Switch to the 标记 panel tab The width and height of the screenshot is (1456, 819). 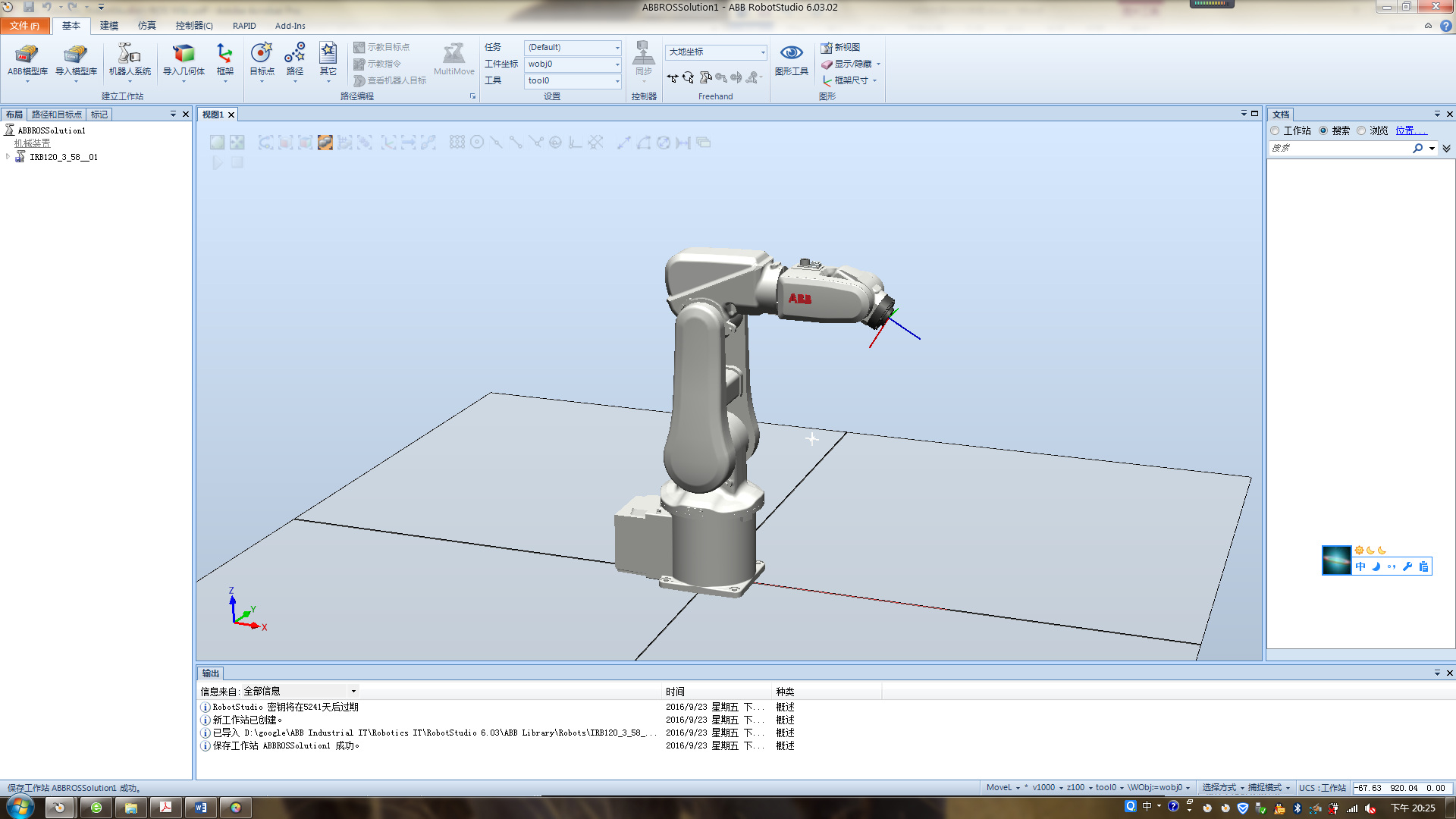99,115
